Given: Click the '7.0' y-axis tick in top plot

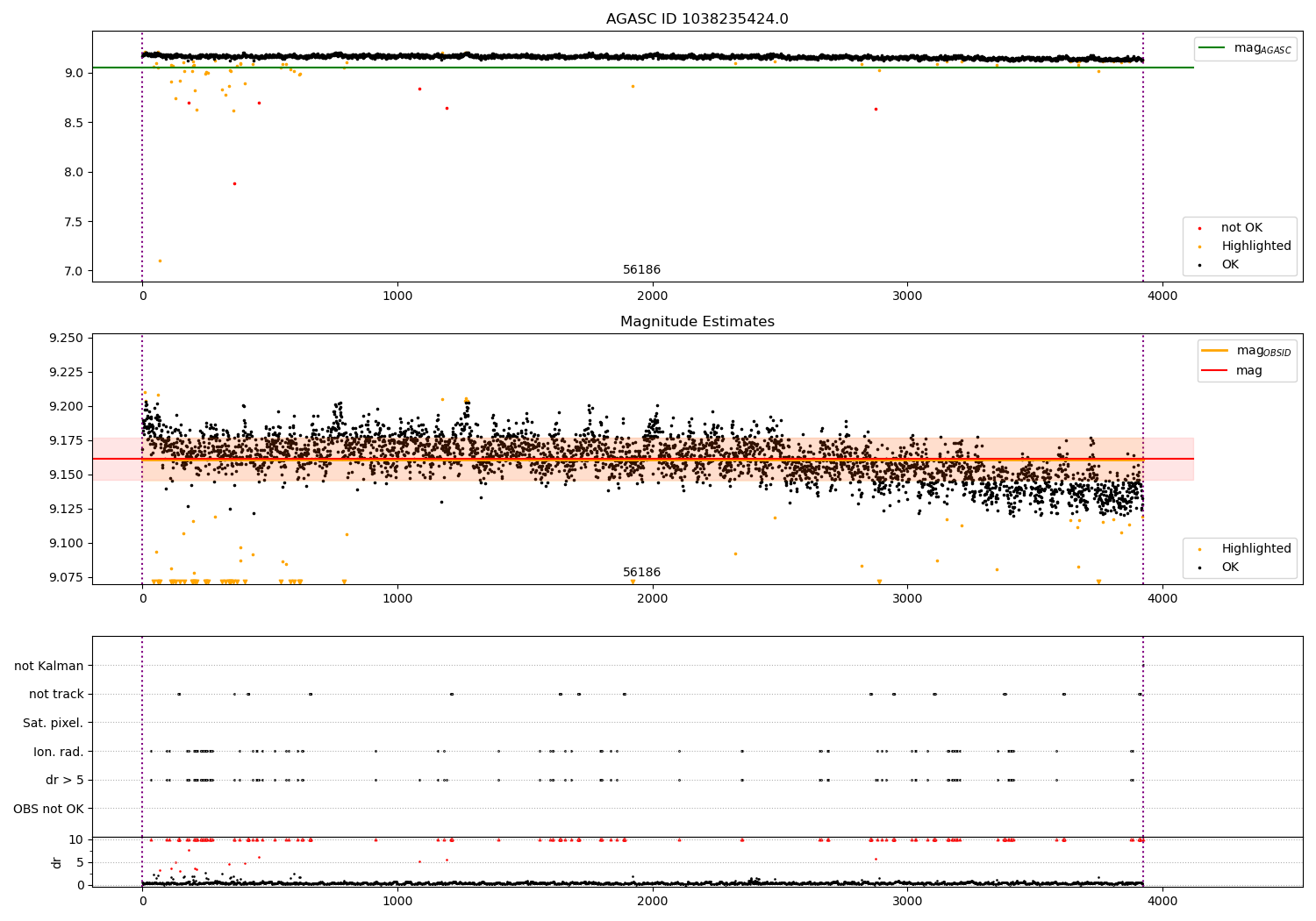Looking at the screenshot, I should click(x=74, y=271).
